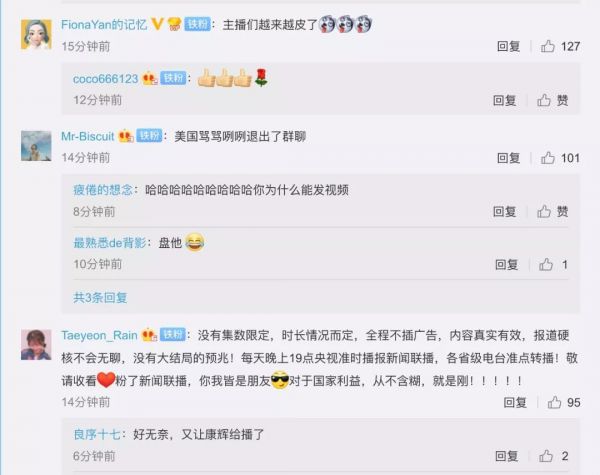The width and height of the screenshot is (600, 475).
Task: Open 良序十七's profile via username
Action: pos(97,434)
